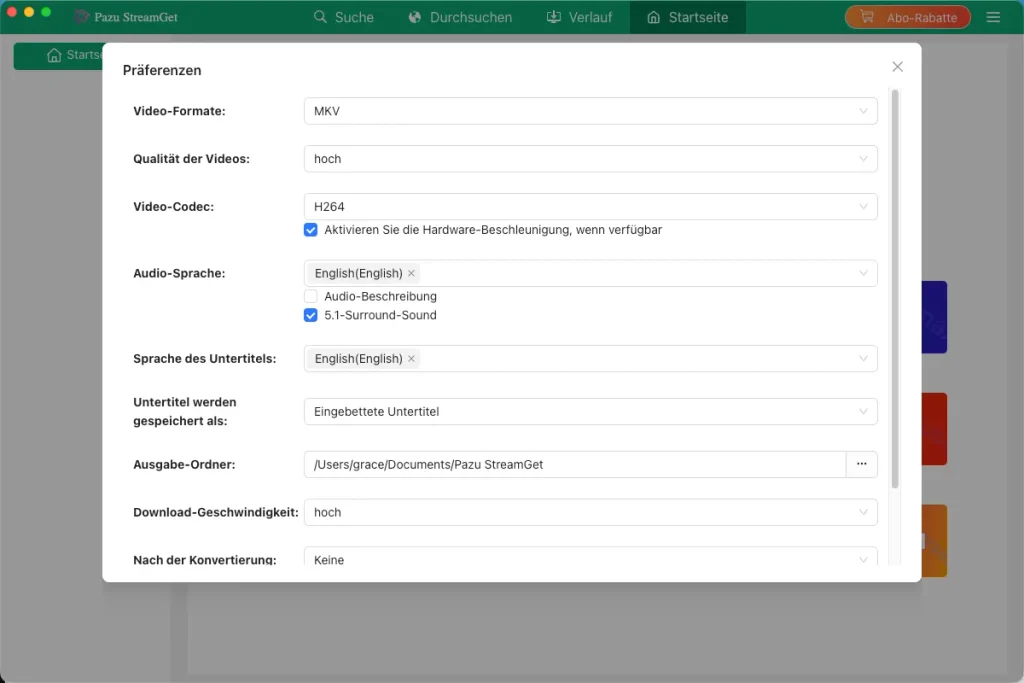Click the shopping cart icon in Abo-Rabatte
The width and height of the screenshot is (1024, 683).
point(867,17)
